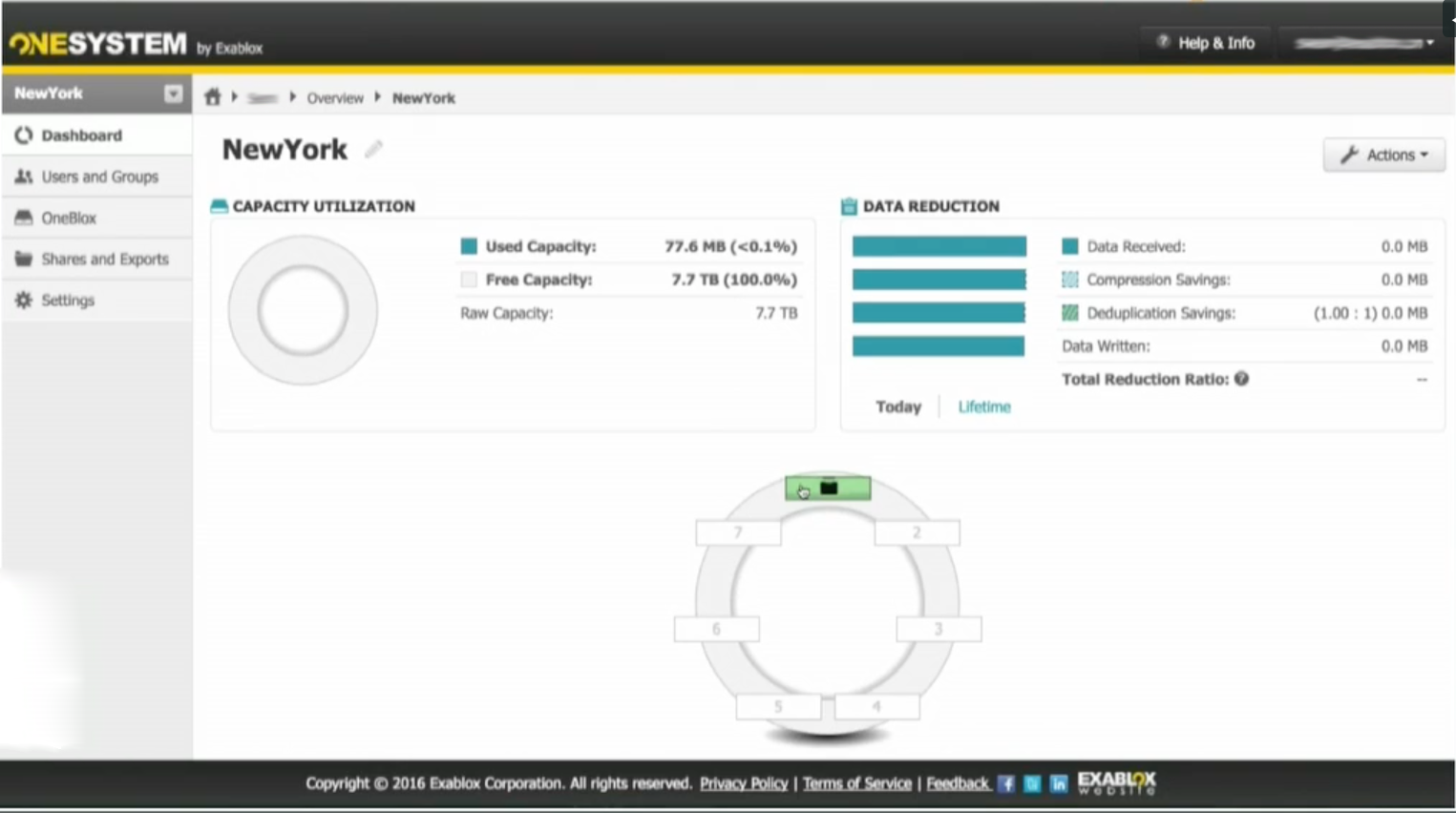Select empty node slot 7 in ring
The width and height of the screenshot is (1456, 813).
click(739, 532)
